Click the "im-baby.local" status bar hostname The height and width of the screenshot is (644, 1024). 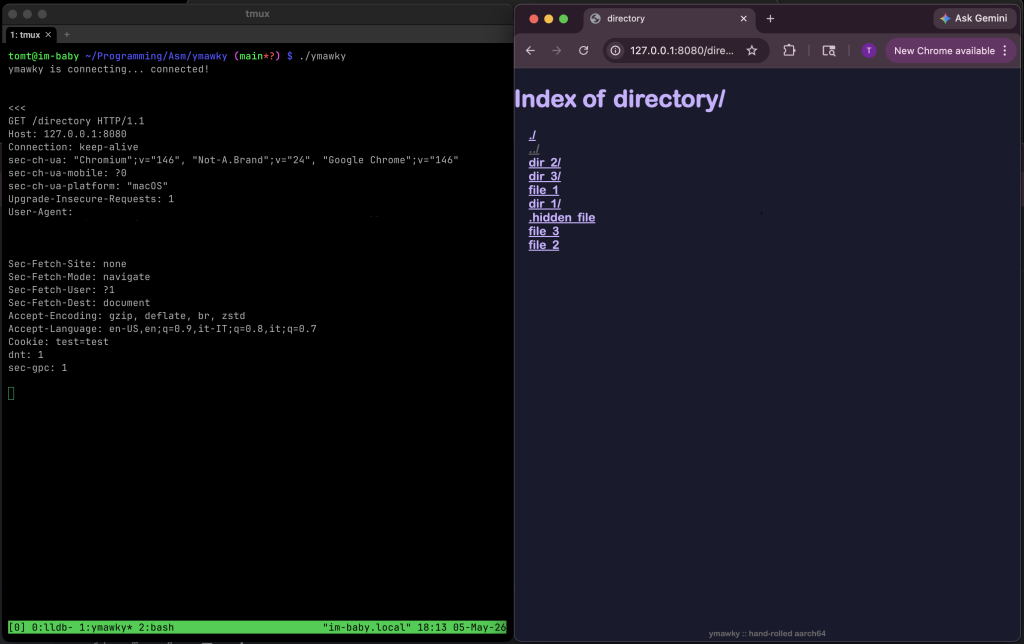tap(367, 628)
